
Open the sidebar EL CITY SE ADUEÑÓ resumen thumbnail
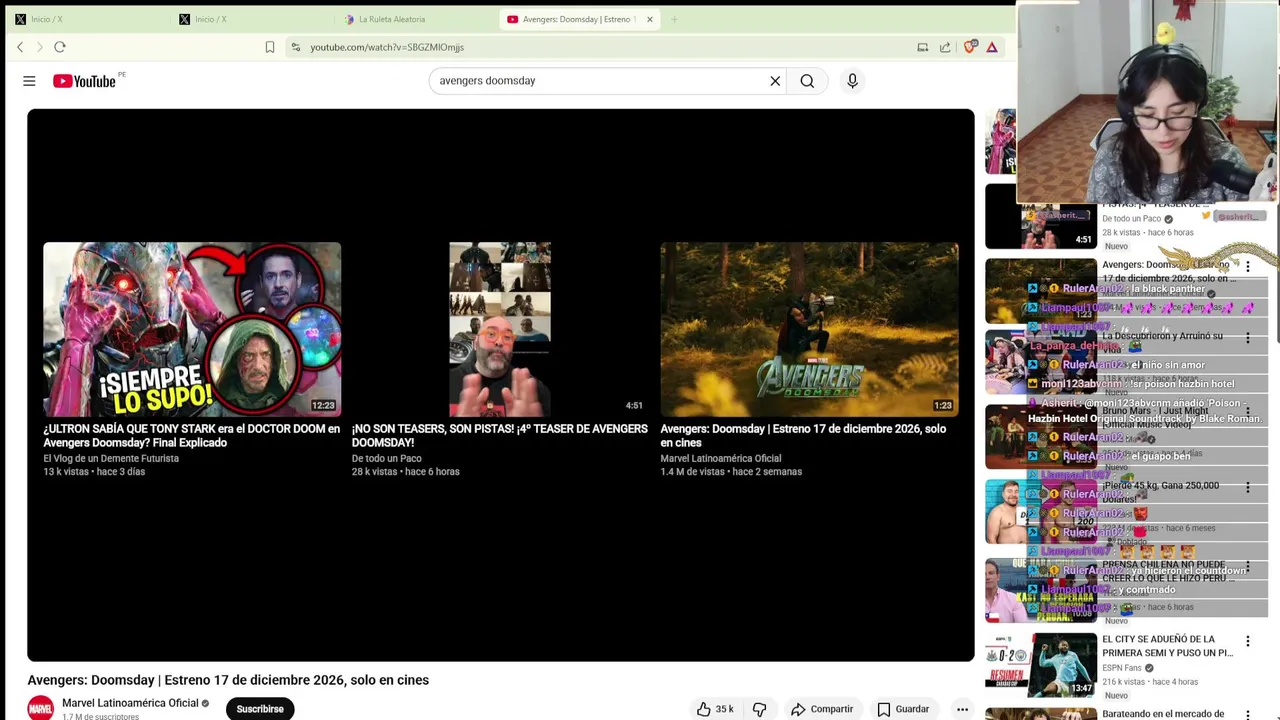click(x=1041, y=665)
